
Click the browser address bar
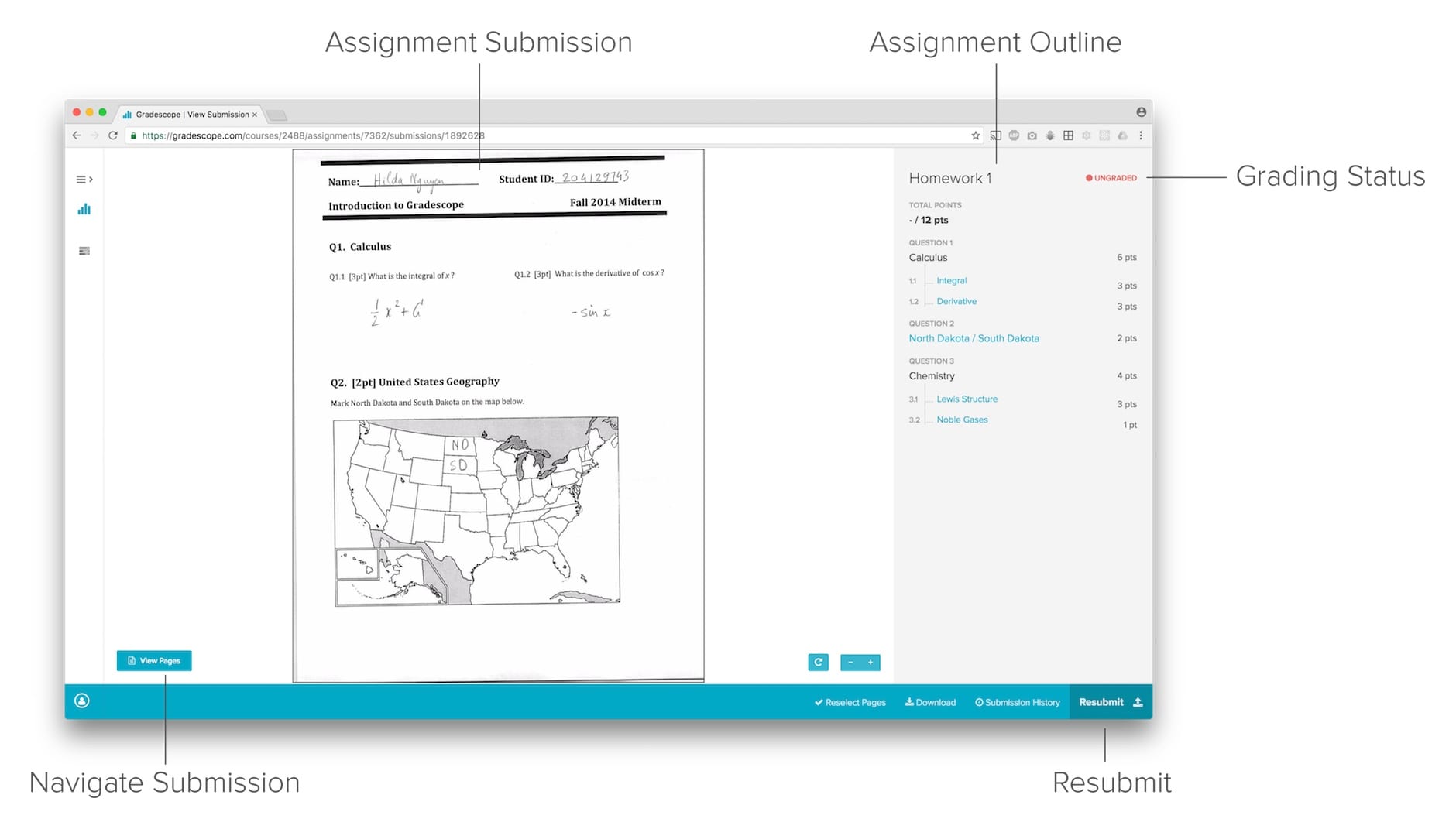pos(542,136)
